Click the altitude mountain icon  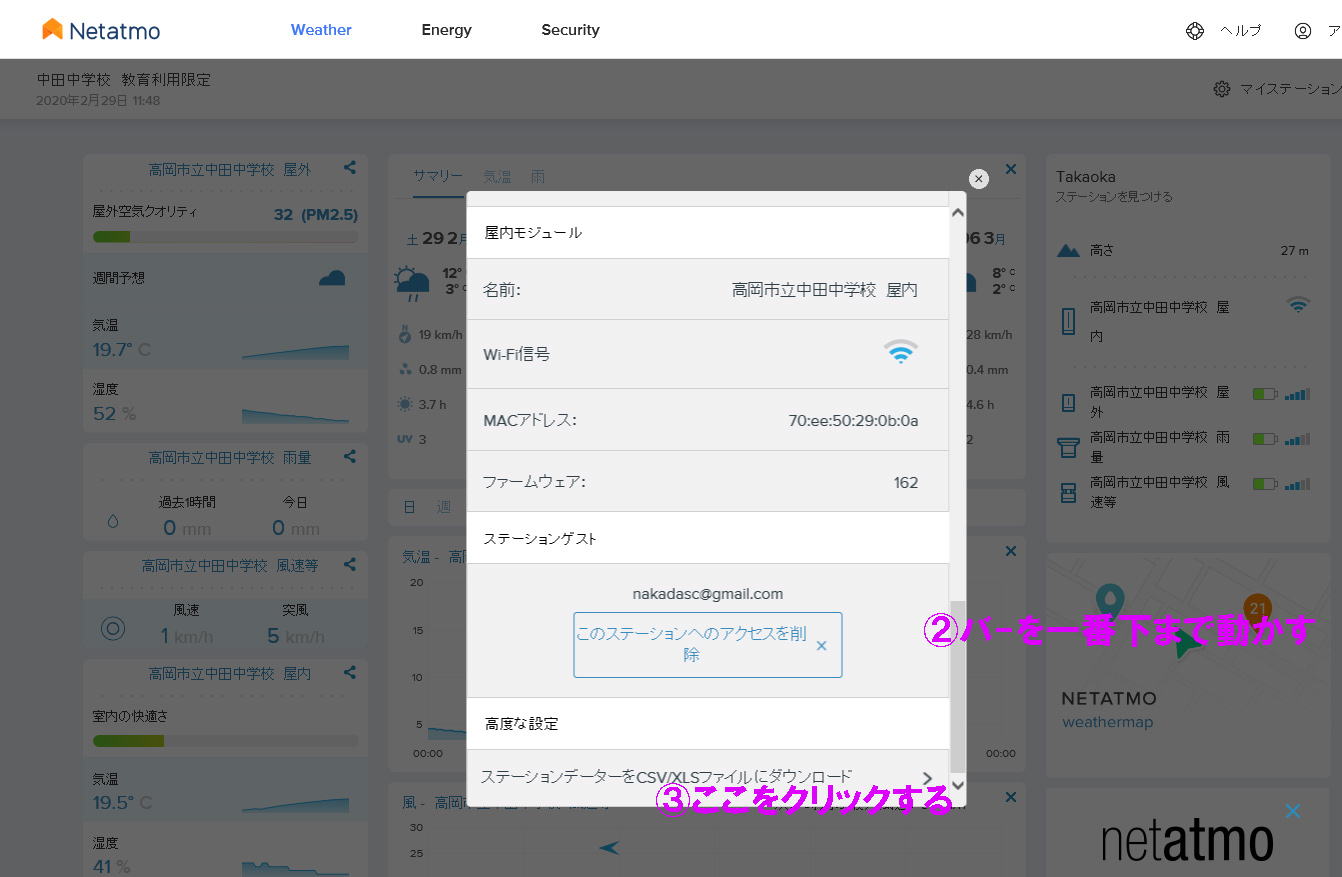click(1068, 250)
